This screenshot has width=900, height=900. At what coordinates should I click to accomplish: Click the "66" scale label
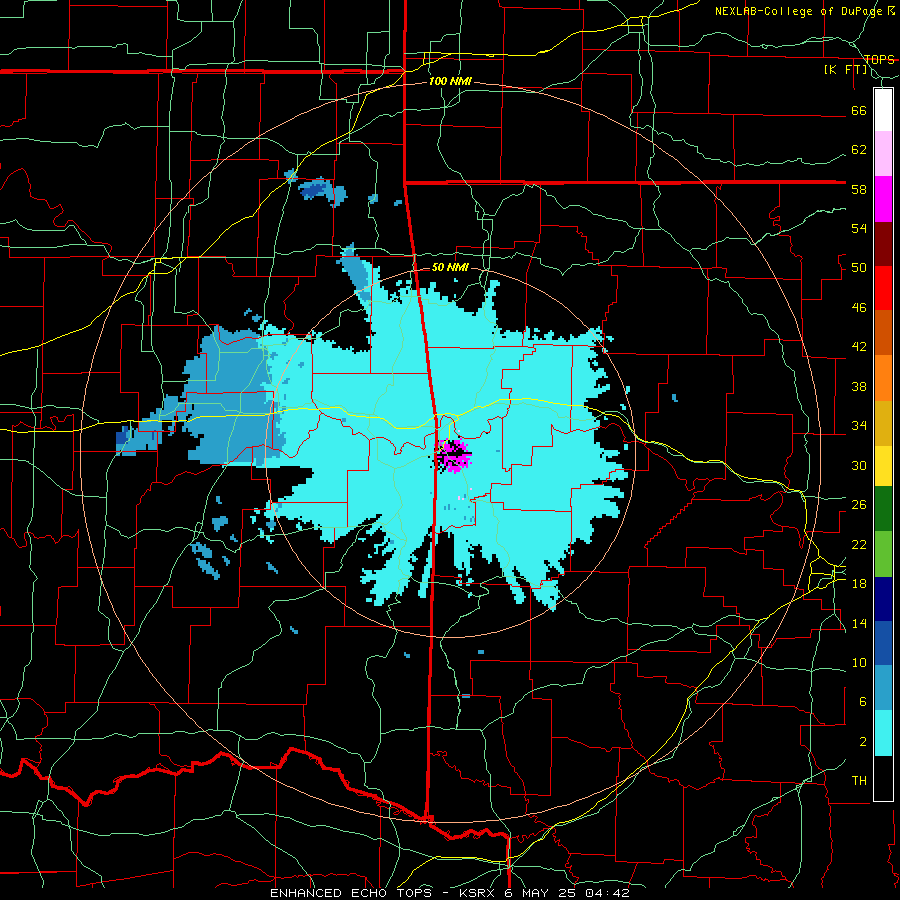pos(859,110)
